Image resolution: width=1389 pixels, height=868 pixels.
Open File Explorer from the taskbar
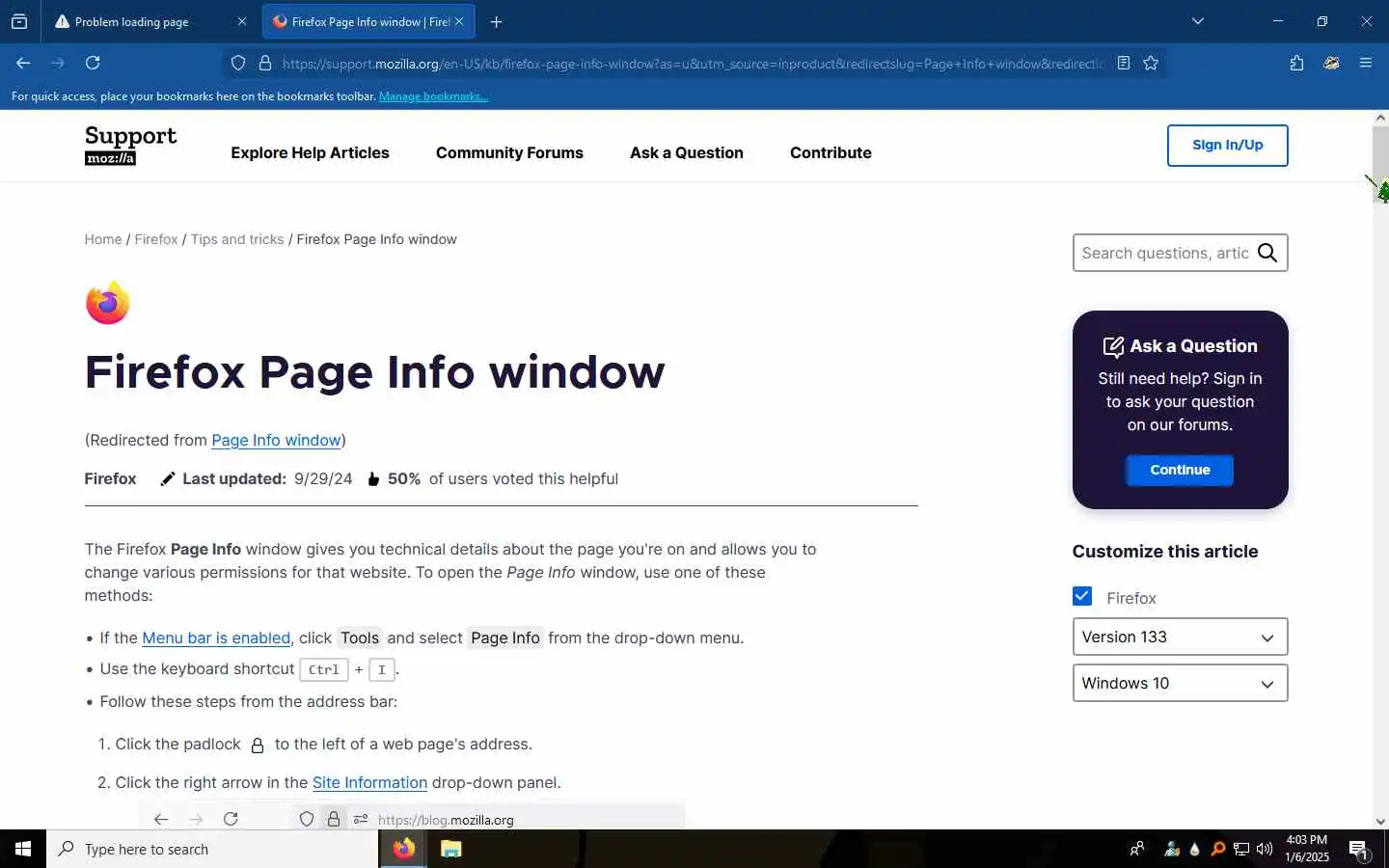450,849
